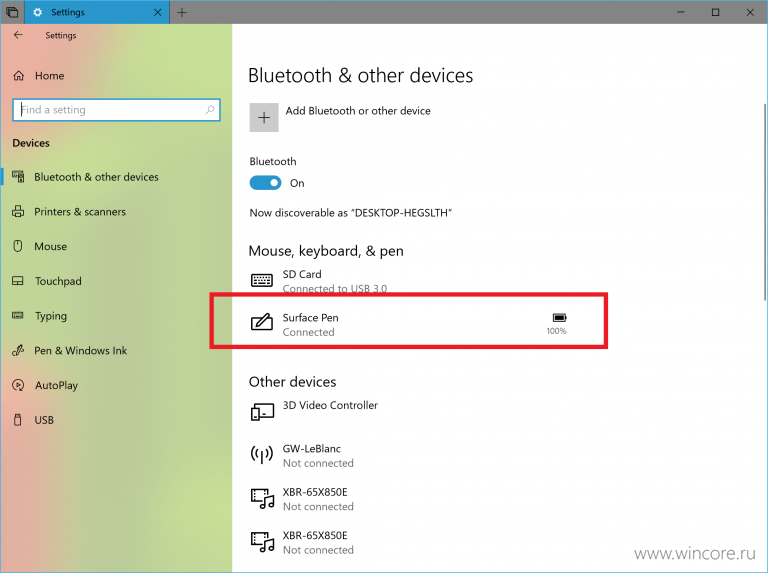
Task: Click the Touchpad sidebar icon
Action: tap(18, 281)
